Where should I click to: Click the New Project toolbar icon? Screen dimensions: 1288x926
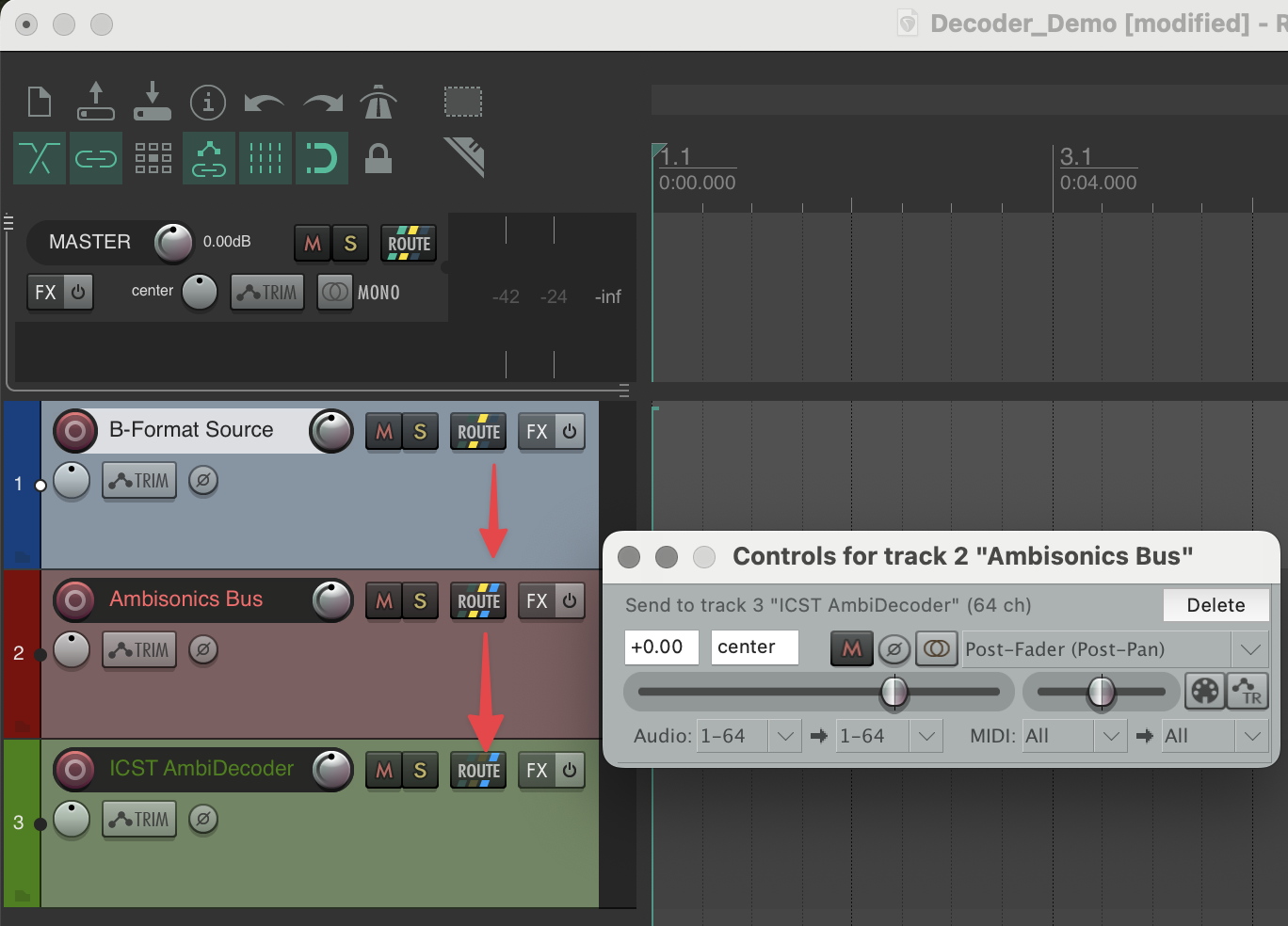[40, 102]
